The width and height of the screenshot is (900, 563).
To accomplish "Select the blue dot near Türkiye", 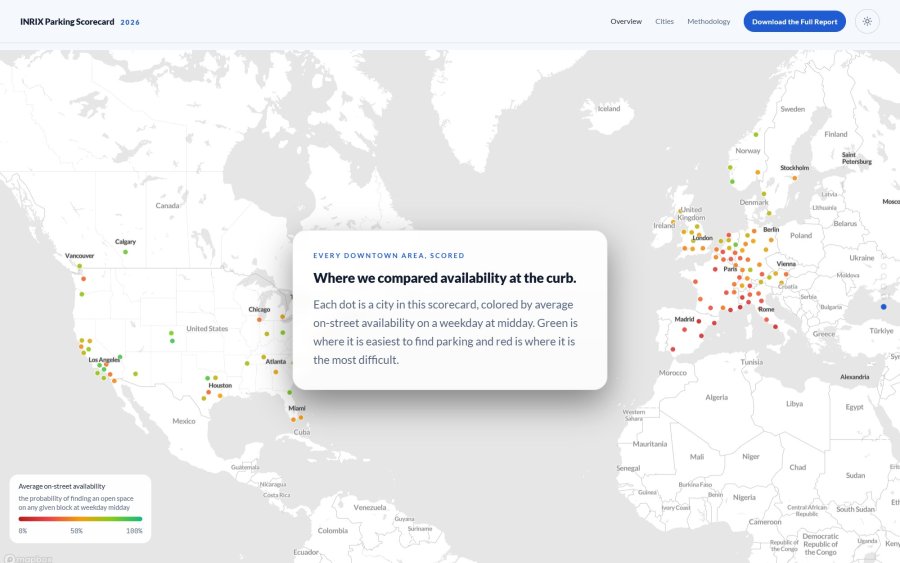I will click(883, 306).
